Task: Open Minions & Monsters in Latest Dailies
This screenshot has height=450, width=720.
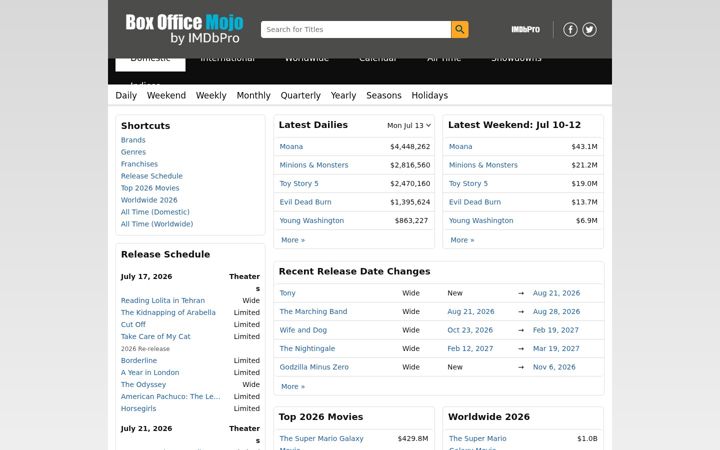Action: 314,165
